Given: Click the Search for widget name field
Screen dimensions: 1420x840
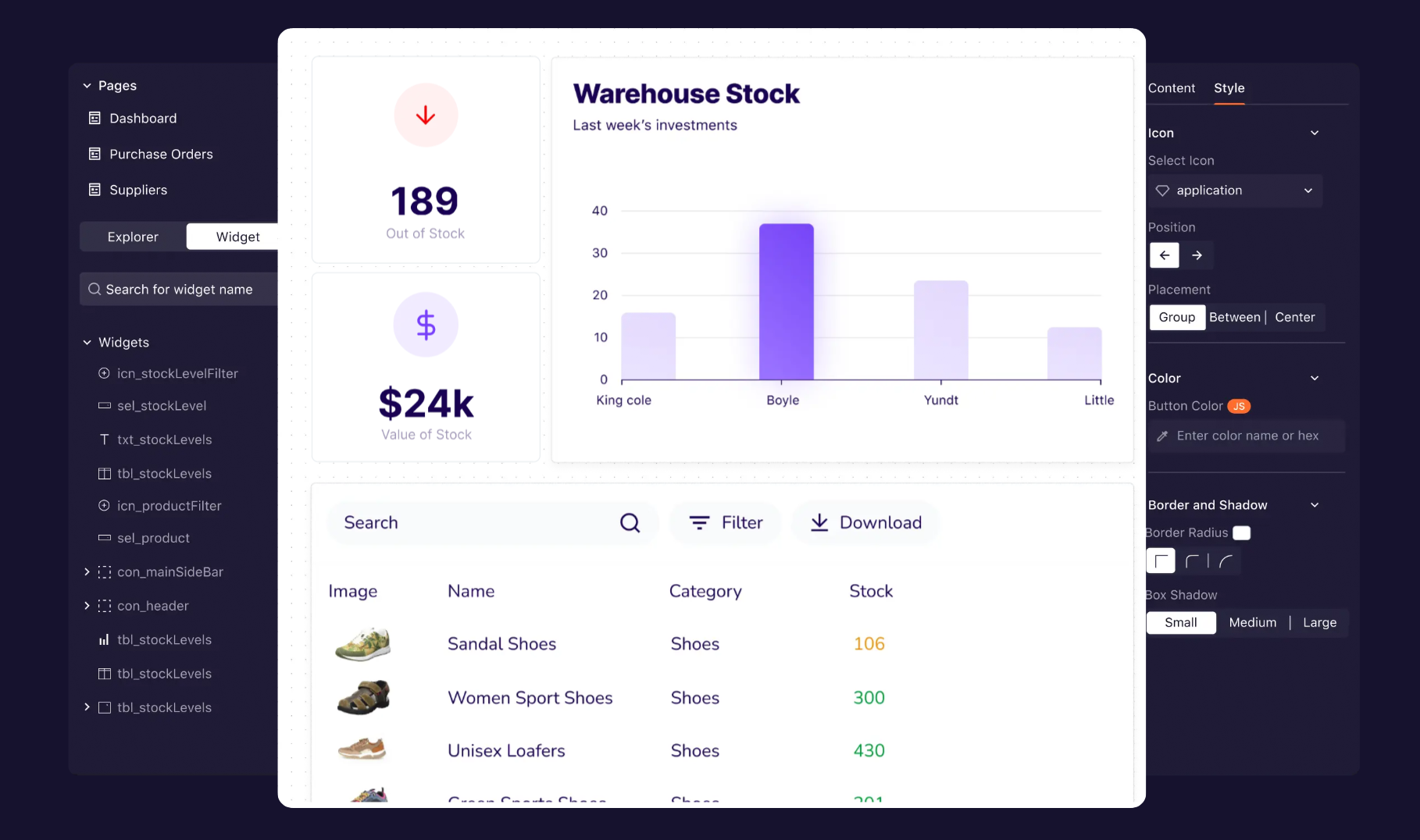Looking at the screenshot, I should pyautogui.click(x=179, y=290).
